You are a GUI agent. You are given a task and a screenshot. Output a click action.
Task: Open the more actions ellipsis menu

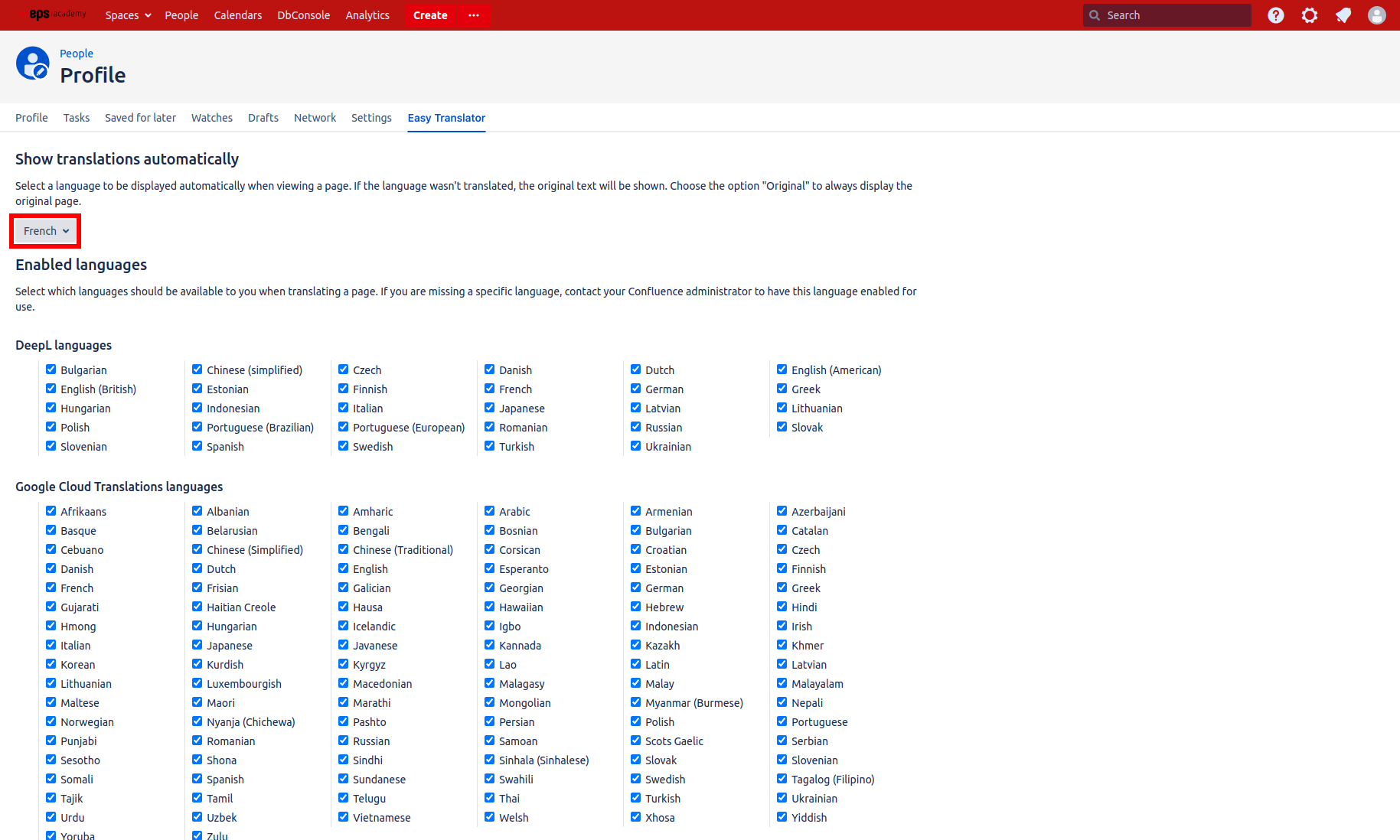473,15
